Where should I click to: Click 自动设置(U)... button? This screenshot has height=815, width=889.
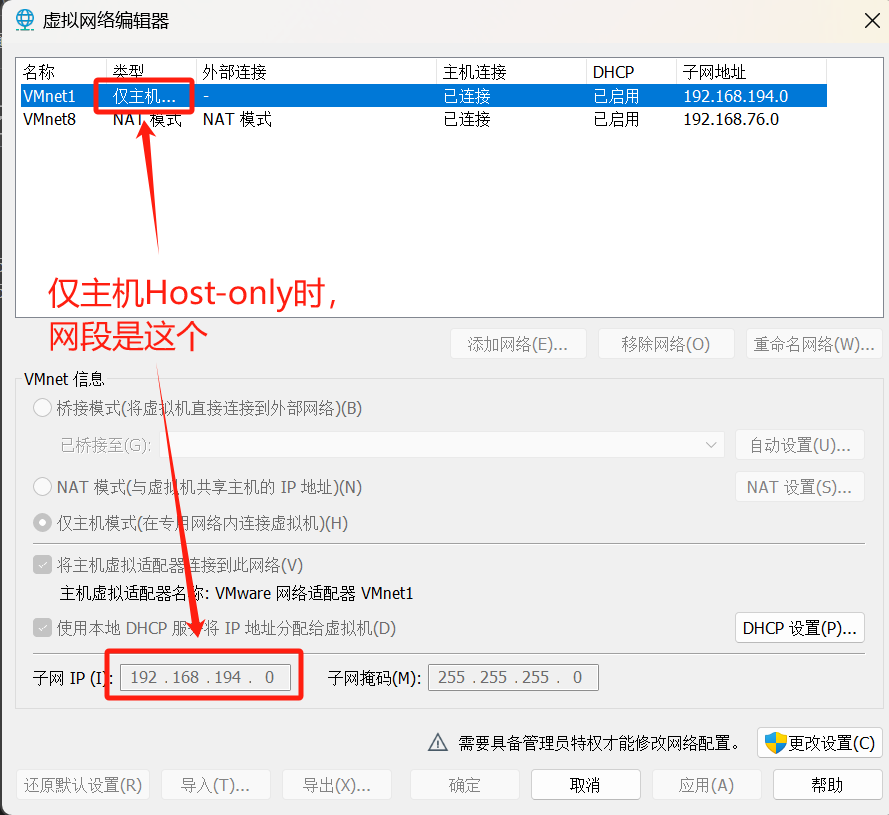click(800, 445)
